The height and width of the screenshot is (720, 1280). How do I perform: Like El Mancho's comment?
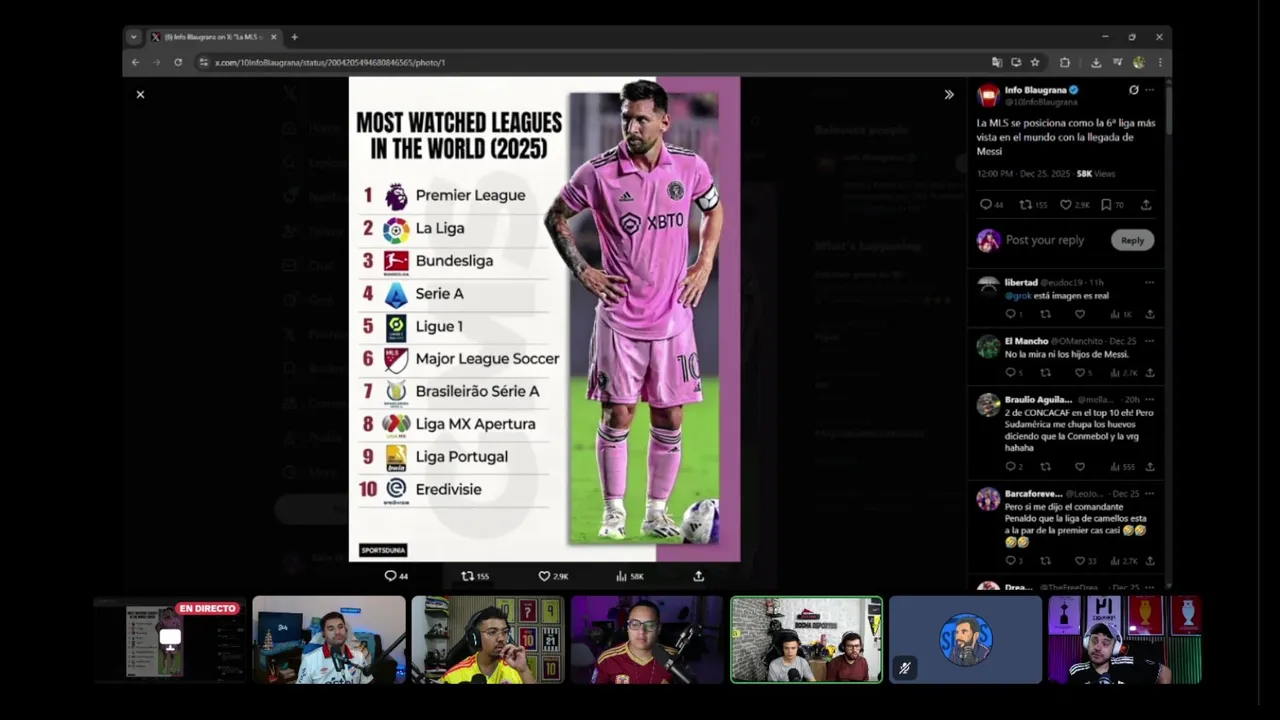tap(1082, 373)
